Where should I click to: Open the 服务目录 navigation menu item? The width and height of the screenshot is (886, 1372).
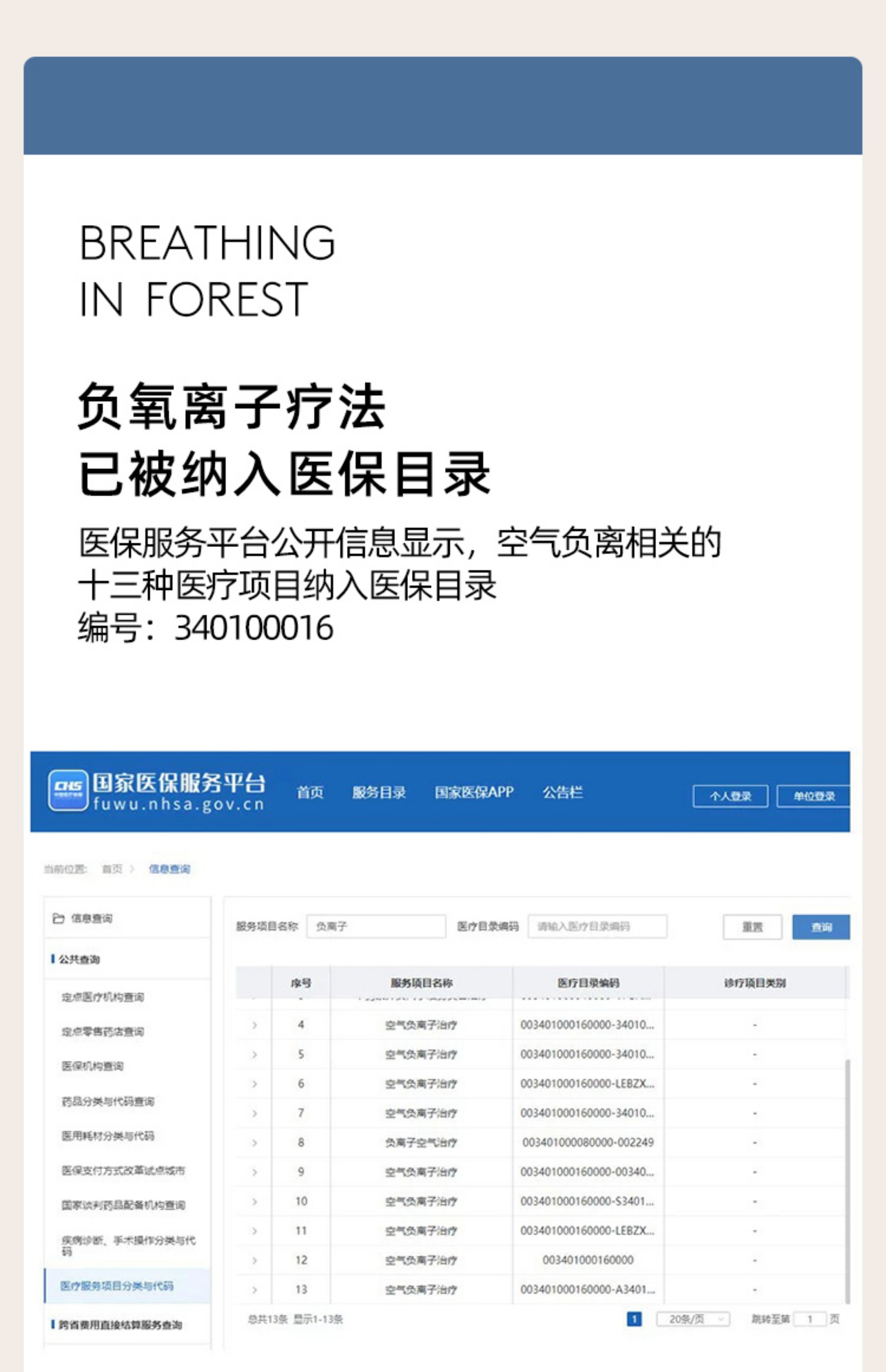pyautogui.click(x=379, y=792)
